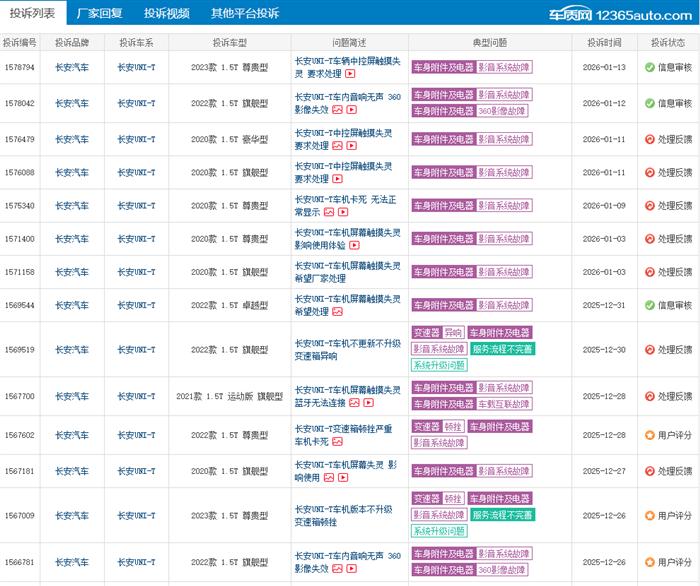
Task: Switch to the 厂家回复 tab
Action: click(100, 13)
